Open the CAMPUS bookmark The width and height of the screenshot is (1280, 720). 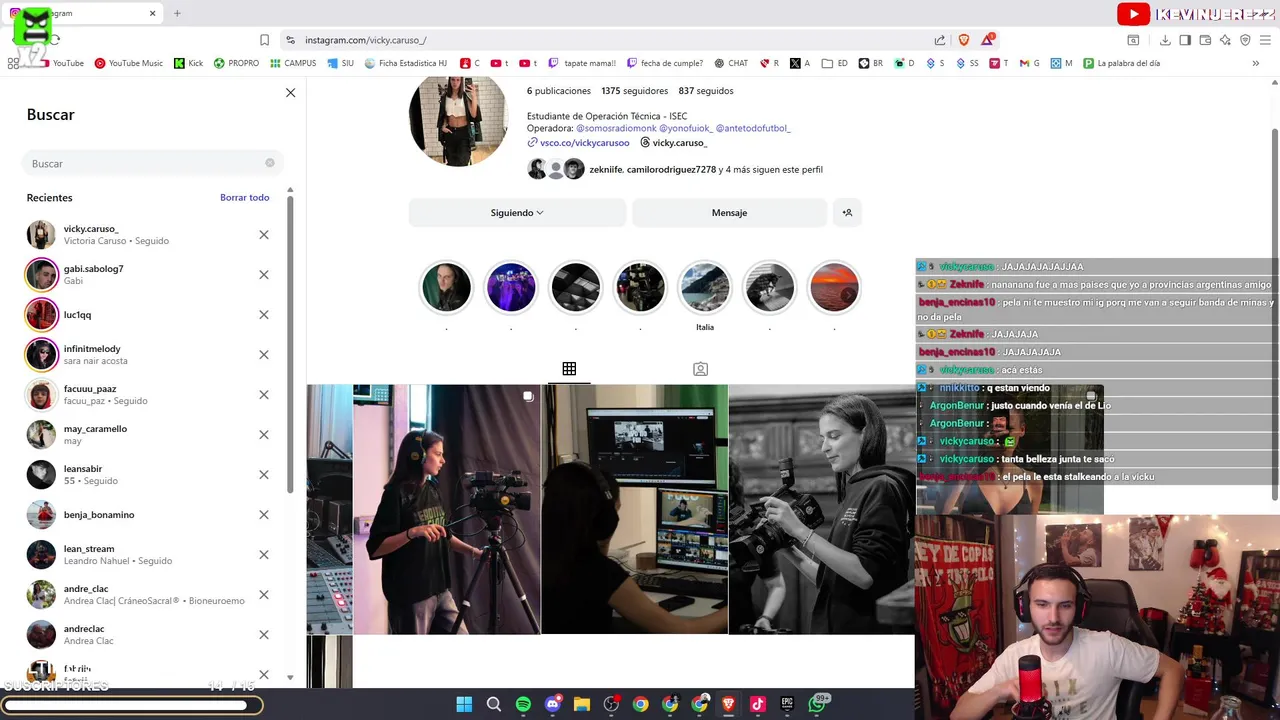click(293, 63)
